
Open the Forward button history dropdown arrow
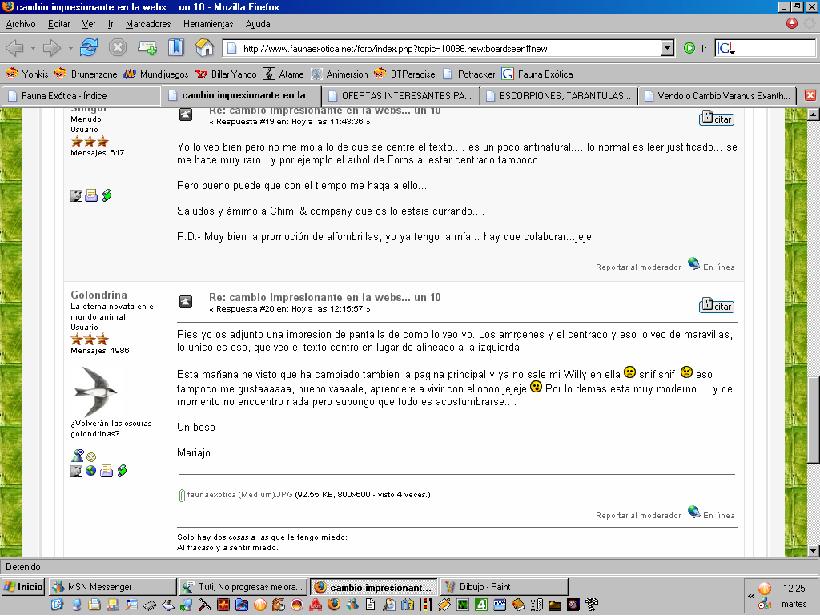tap(68, 47)
